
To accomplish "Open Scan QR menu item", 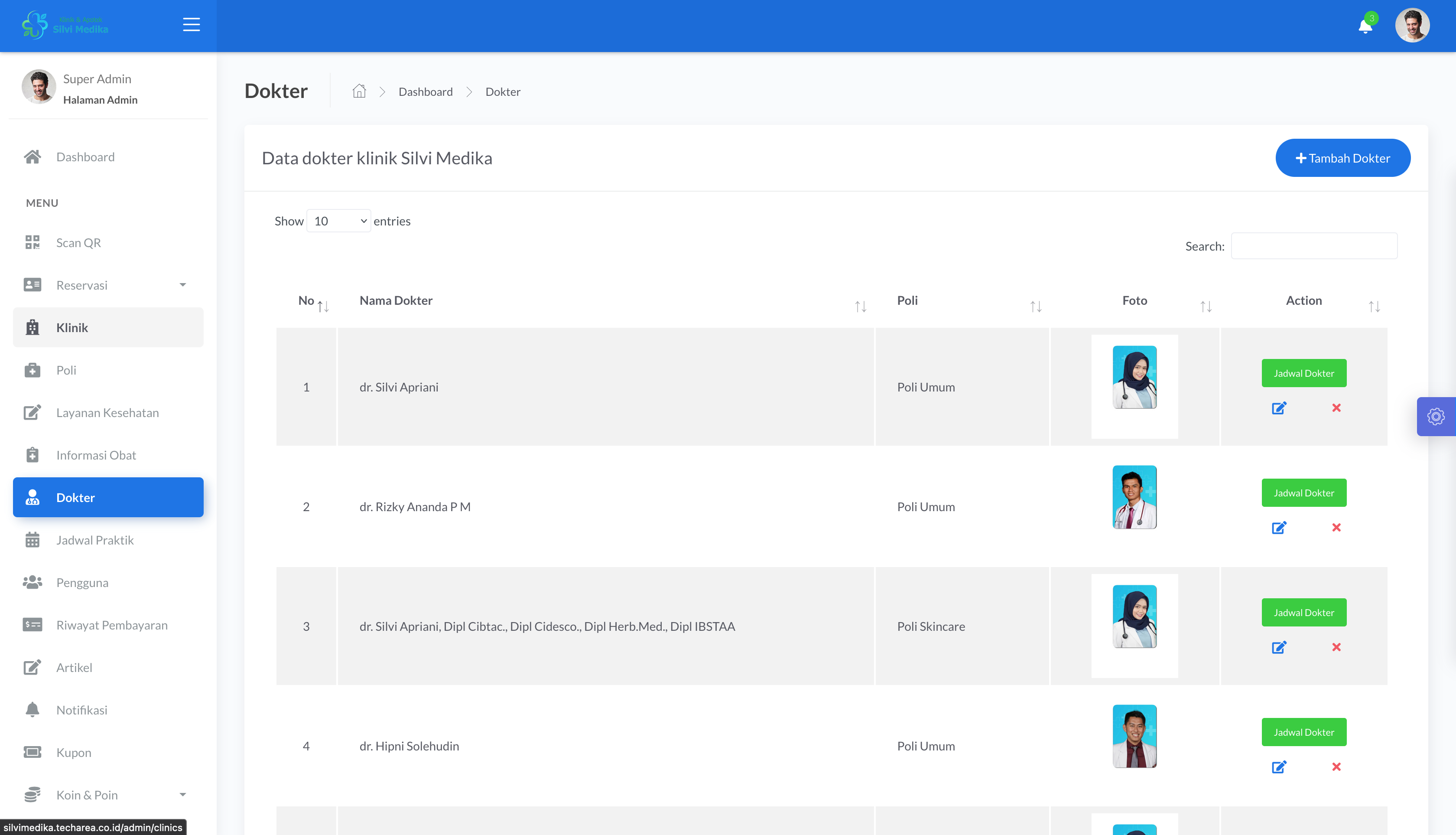I will 108,242.
